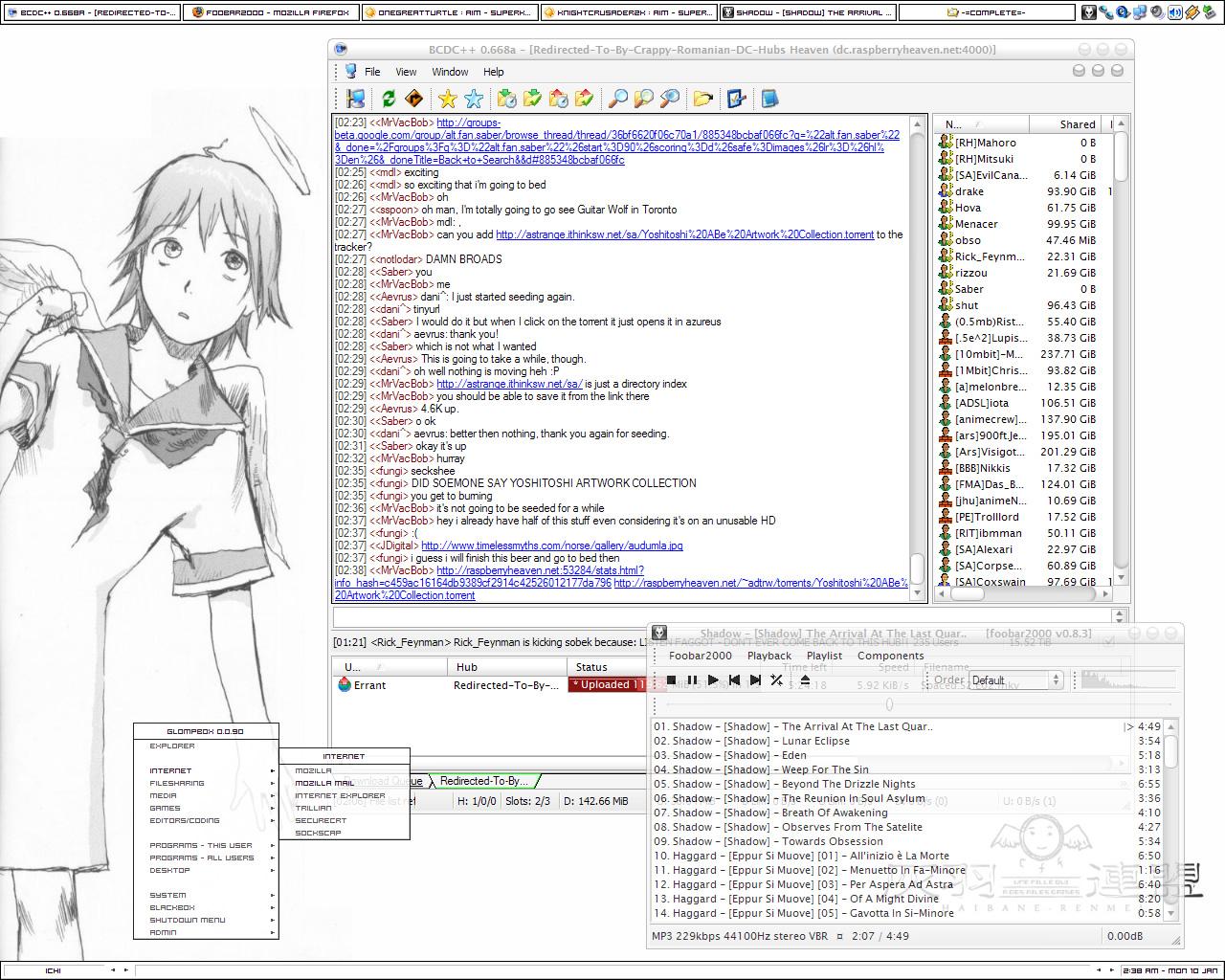The width and height of the screenshot is (1225, 980).
Task: Open the View menu in BCDC++
Action: 406,72
